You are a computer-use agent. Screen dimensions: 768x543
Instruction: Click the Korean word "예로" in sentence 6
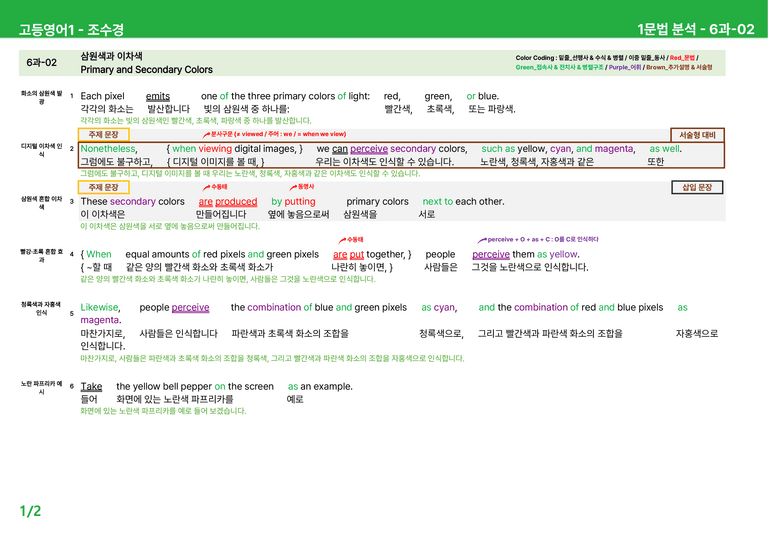pyautogui.click(x=295, y=399)
